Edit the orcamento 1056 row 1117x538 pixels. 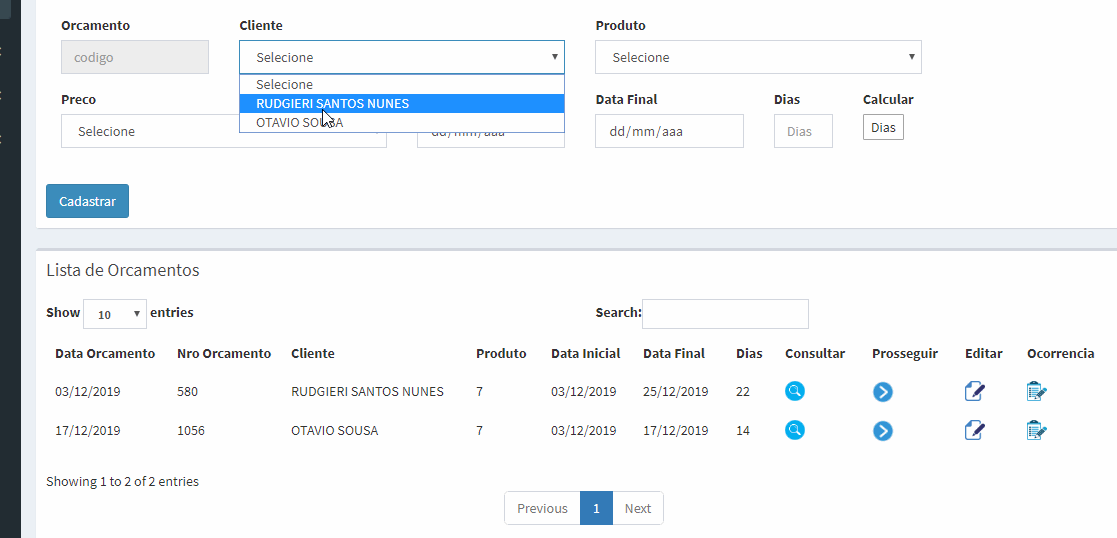tap(975, 430)
